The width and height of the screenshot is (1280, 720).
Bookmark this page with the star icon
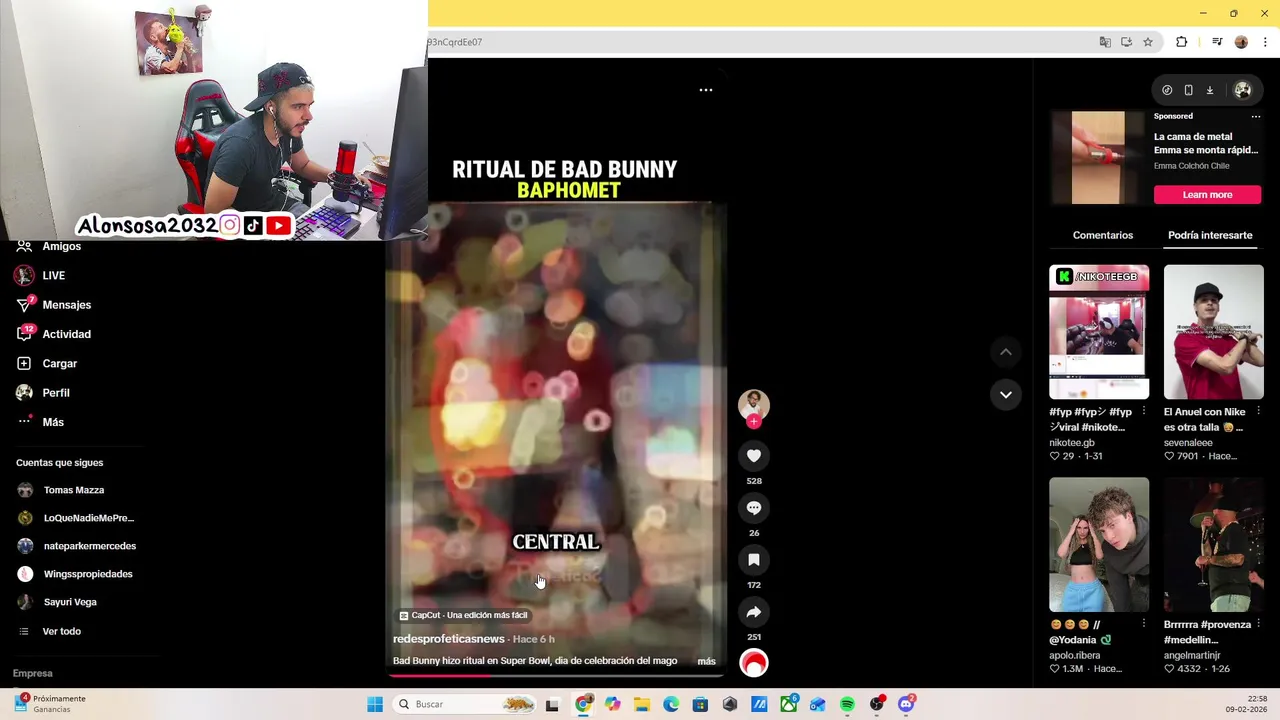click(1148, 42)
